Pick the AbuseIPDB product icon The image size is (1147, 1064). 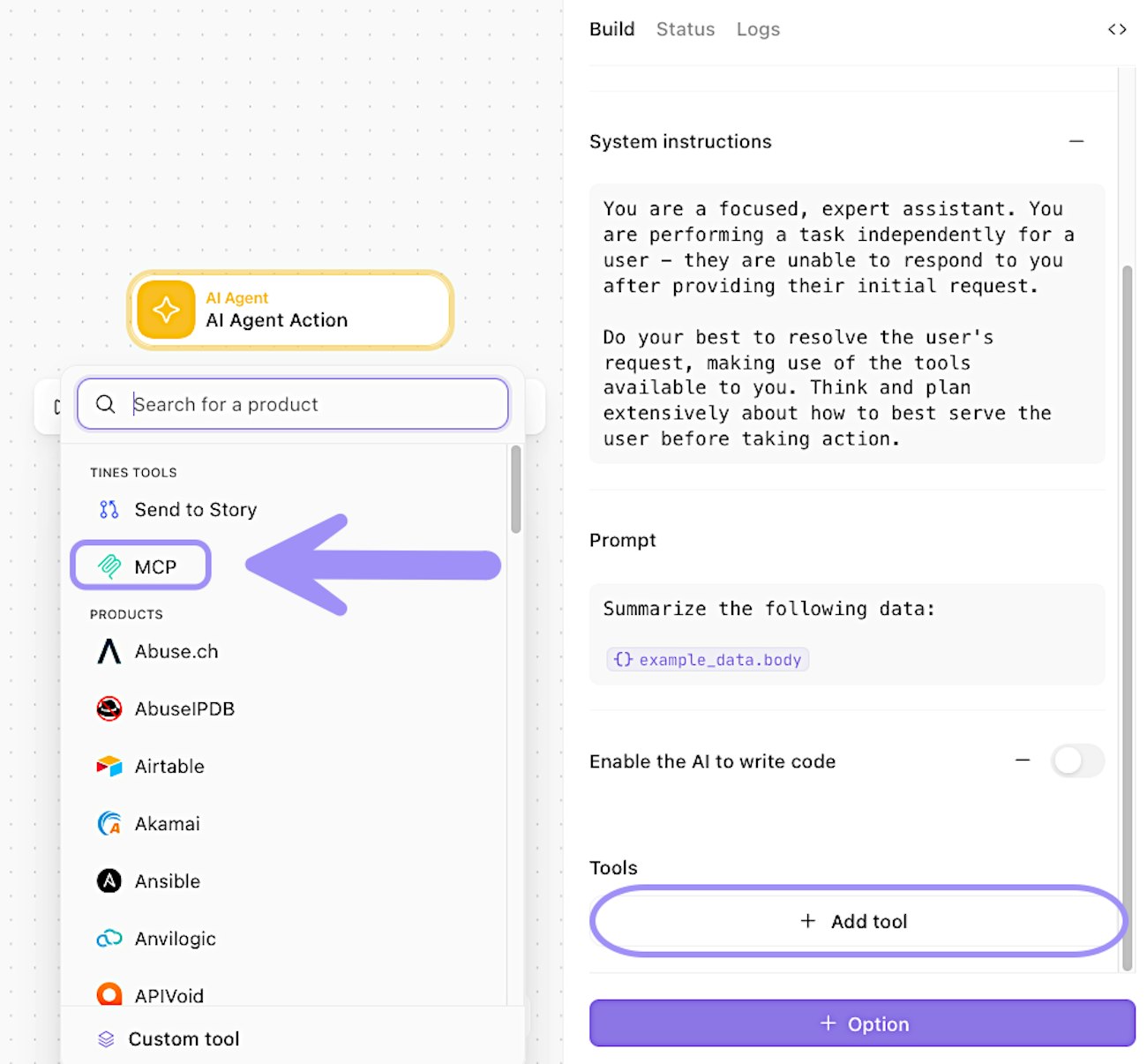[x=109, y=708]
